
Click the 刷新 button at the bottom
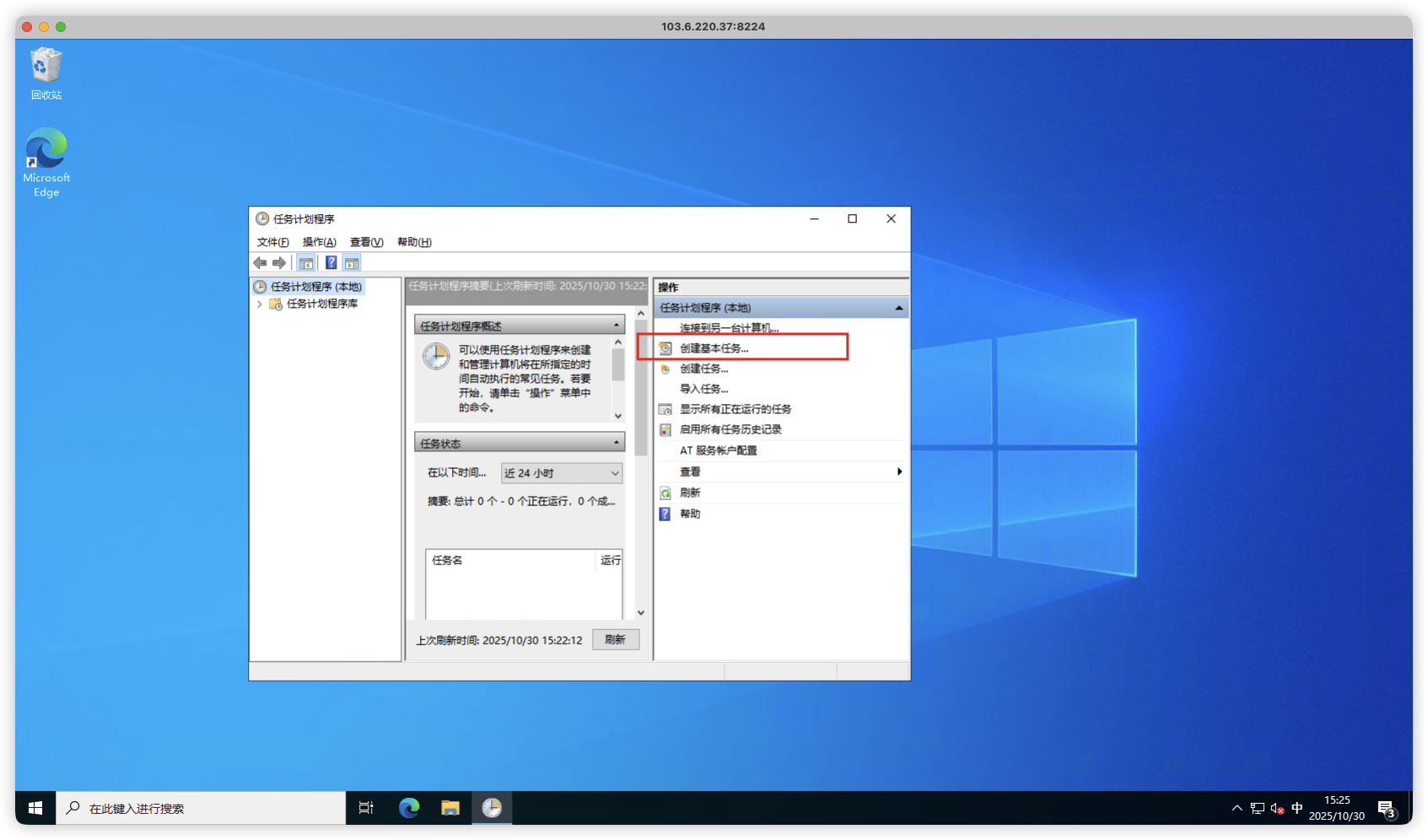point(615,639)
